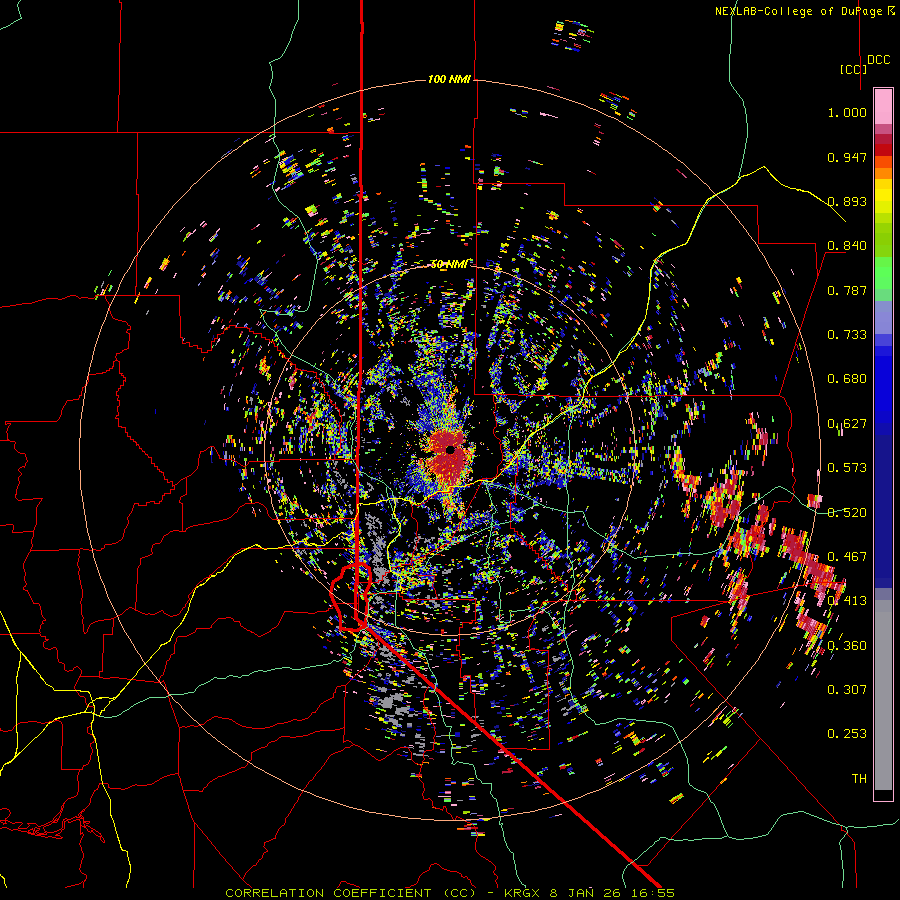Select the 0.733 scale value
900x900 pixels.
coord(847,335)
